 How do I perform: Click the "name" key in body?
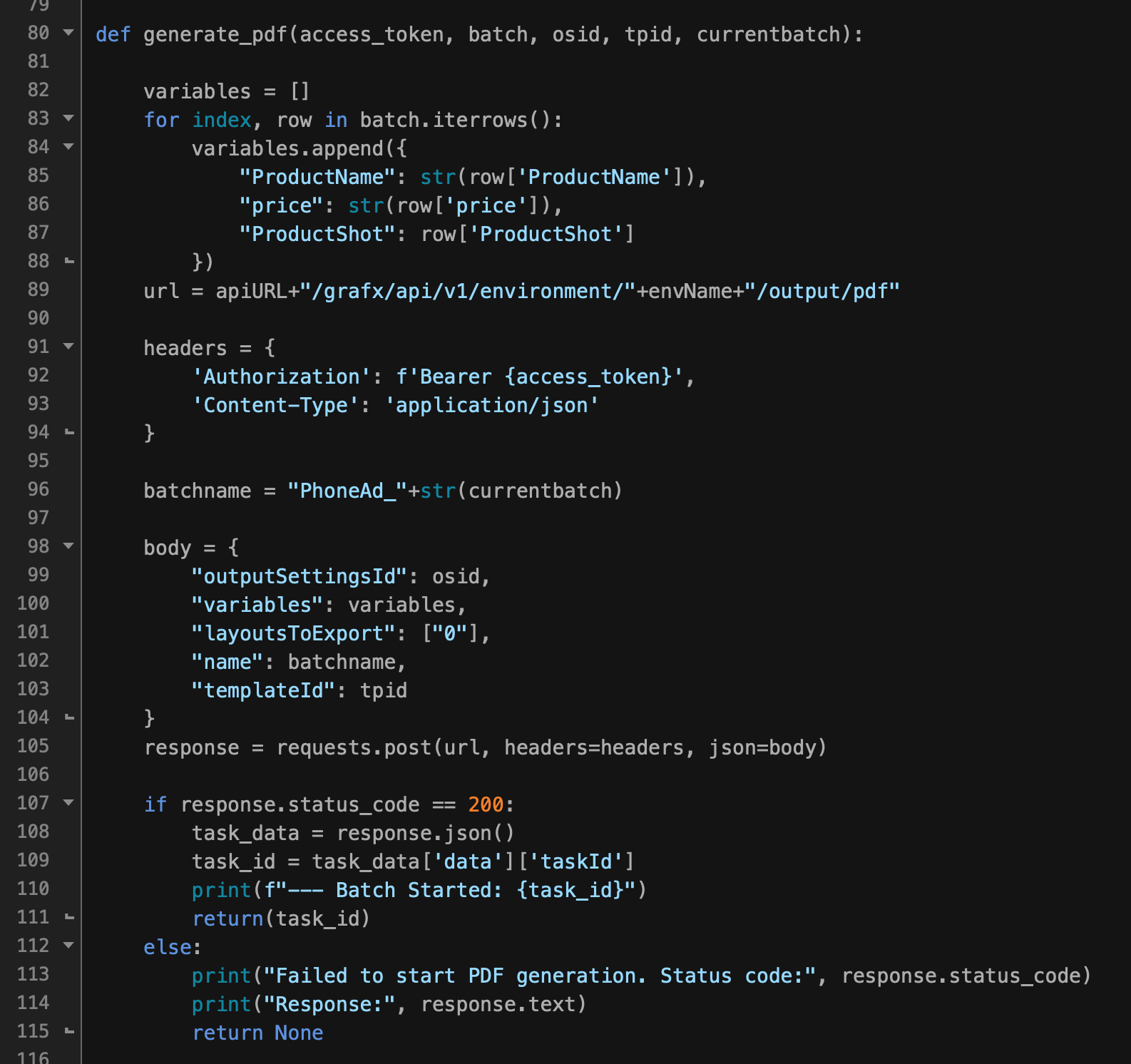tap(227, 662)
